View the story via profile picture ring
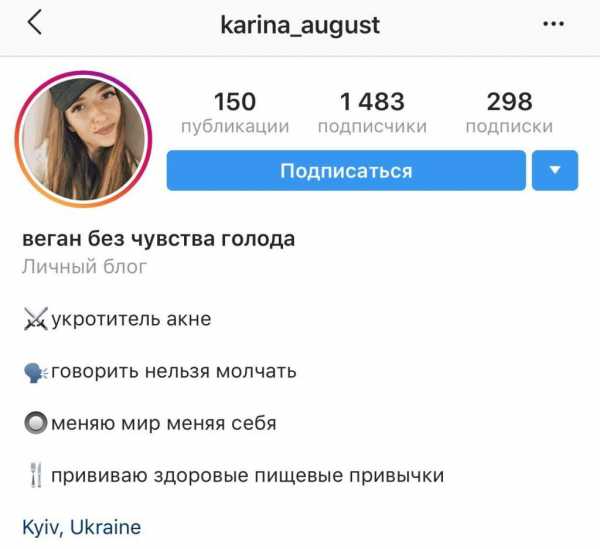600x549 pixels. (x=83, y=139)
